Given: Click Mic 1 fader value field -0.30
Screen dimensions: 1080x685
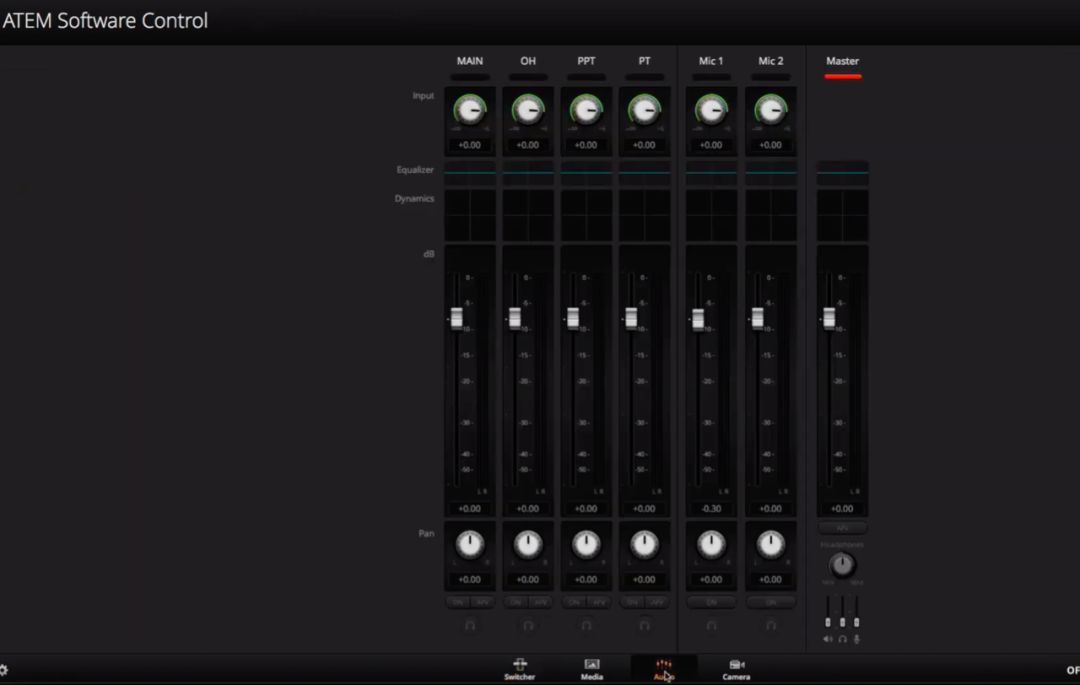Looking at the screenshot, I should 711,509.
